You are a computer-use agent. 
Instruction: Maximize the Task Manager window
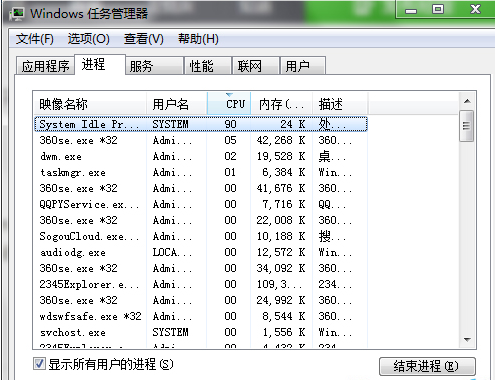point(438,9)
